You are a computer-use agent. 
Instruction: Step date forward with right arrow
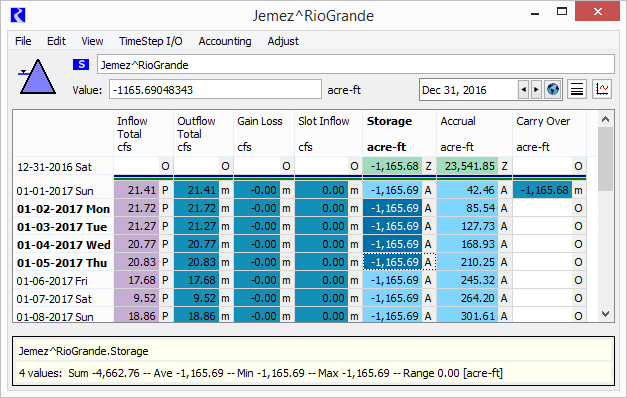tap(536, 90)
